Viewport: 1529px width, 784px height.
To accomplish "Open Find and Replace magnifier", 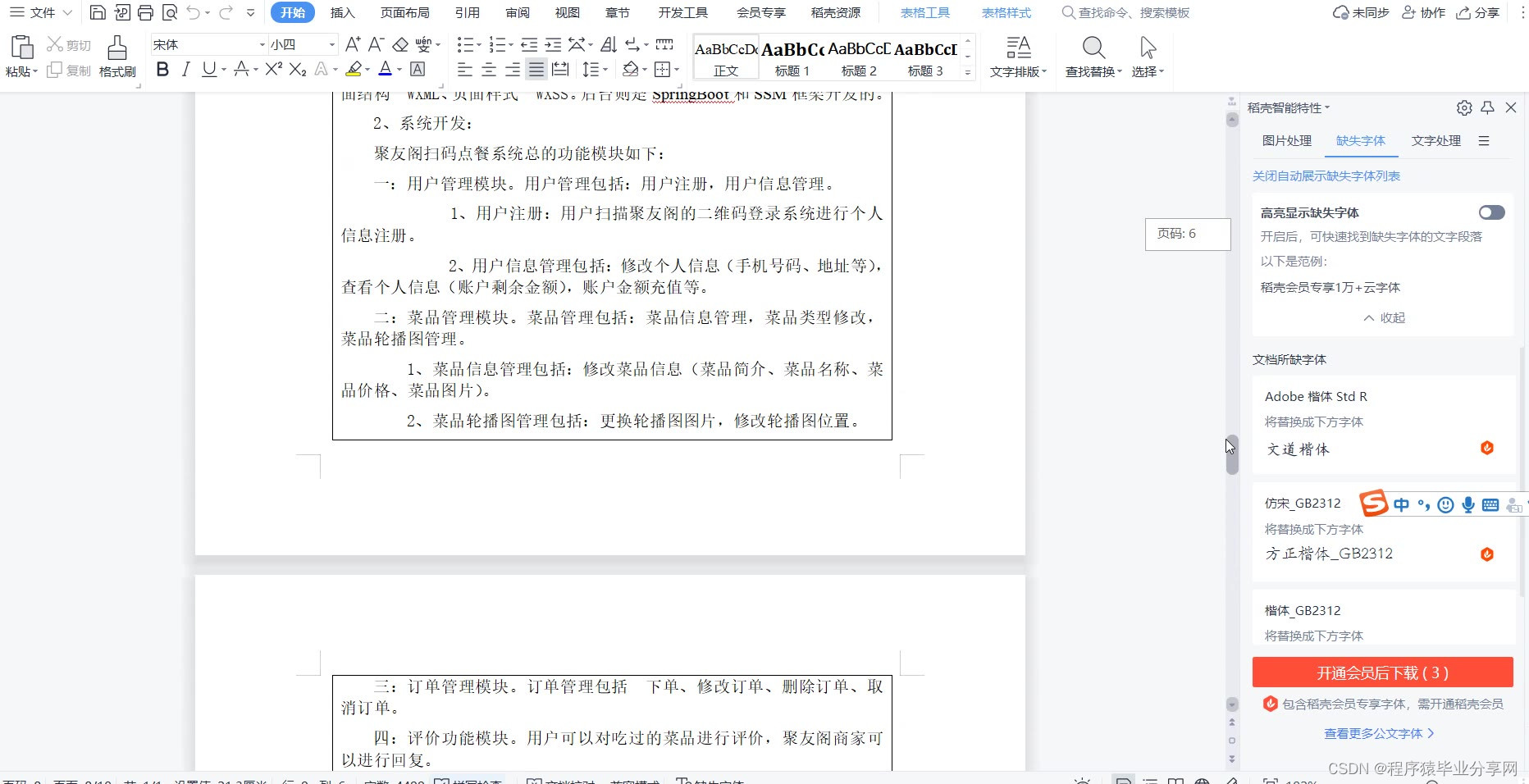I will tap(1093, 48).
